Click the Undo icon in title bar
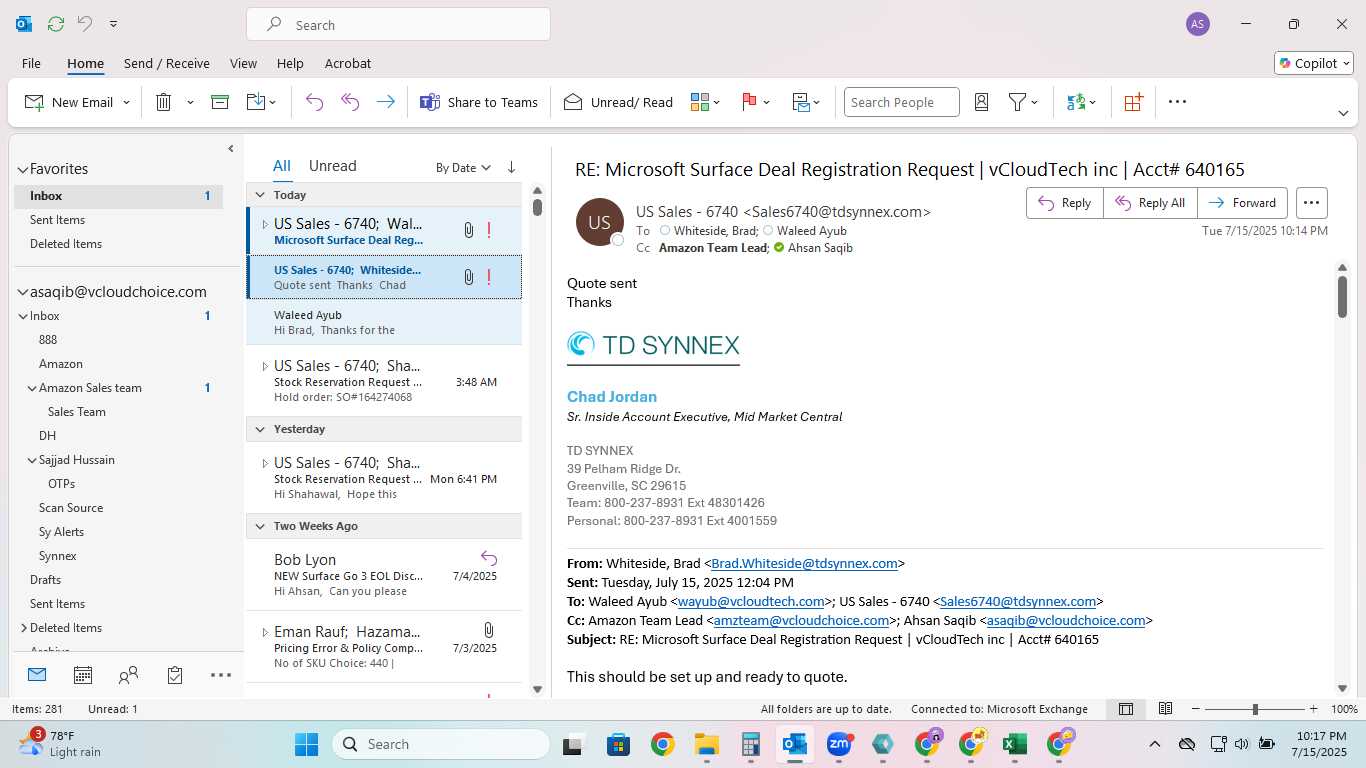 click(x=85, y=24)
